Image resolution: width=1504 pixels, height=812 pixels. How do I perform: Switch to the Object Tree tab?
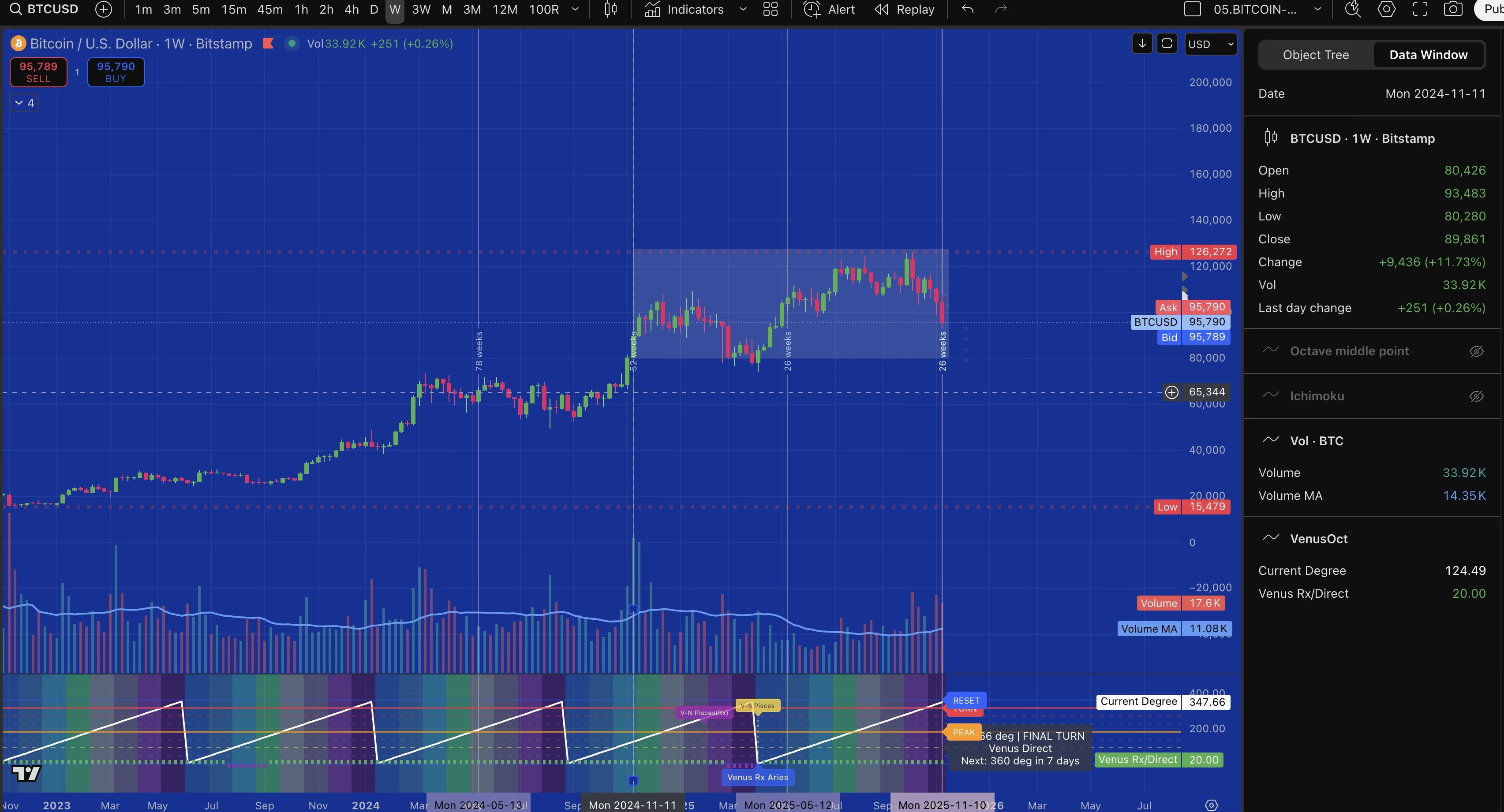pos(1315,55)
